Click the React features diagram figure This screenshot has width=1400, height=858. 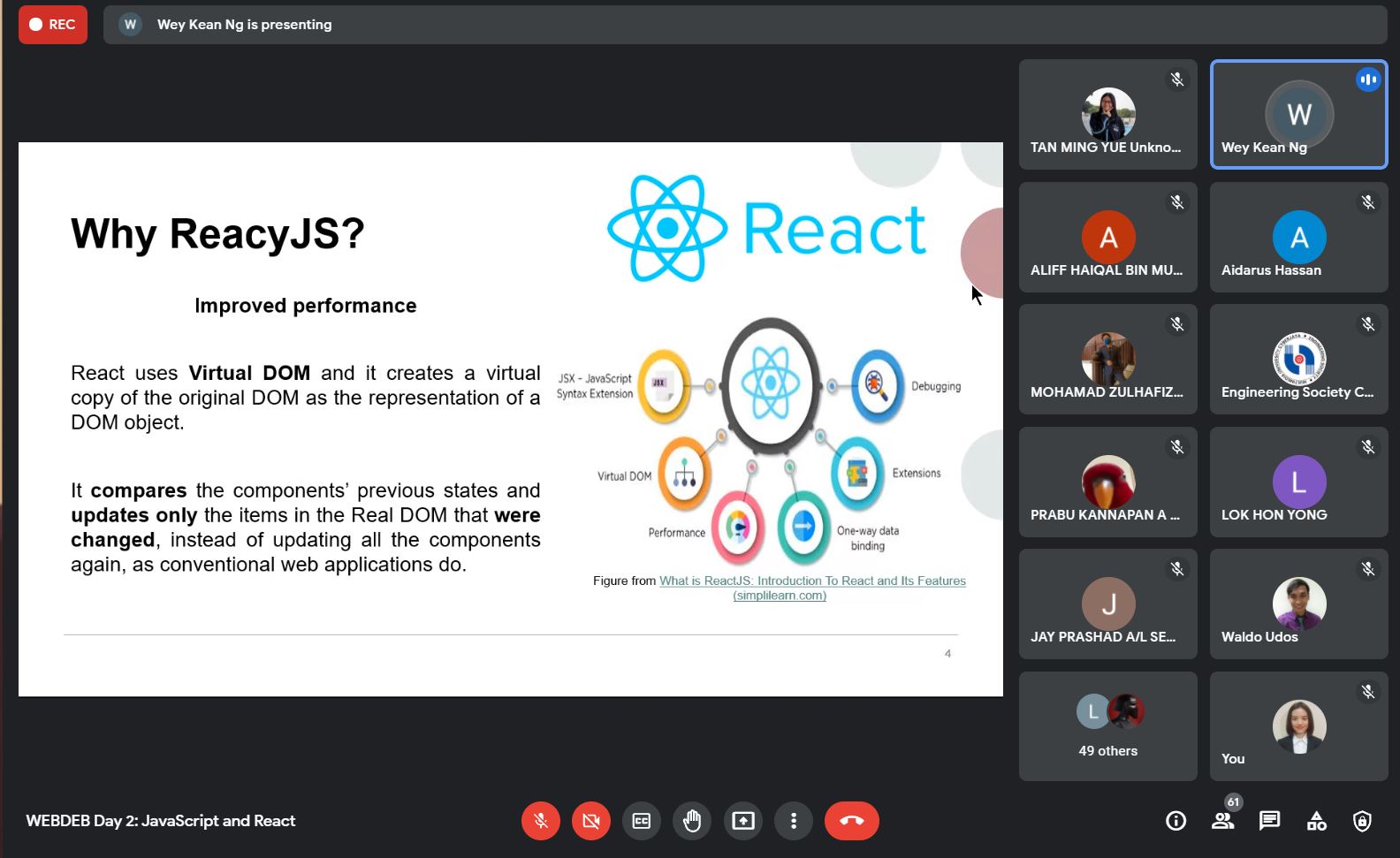pyautogui.click(x=760, y=441)
